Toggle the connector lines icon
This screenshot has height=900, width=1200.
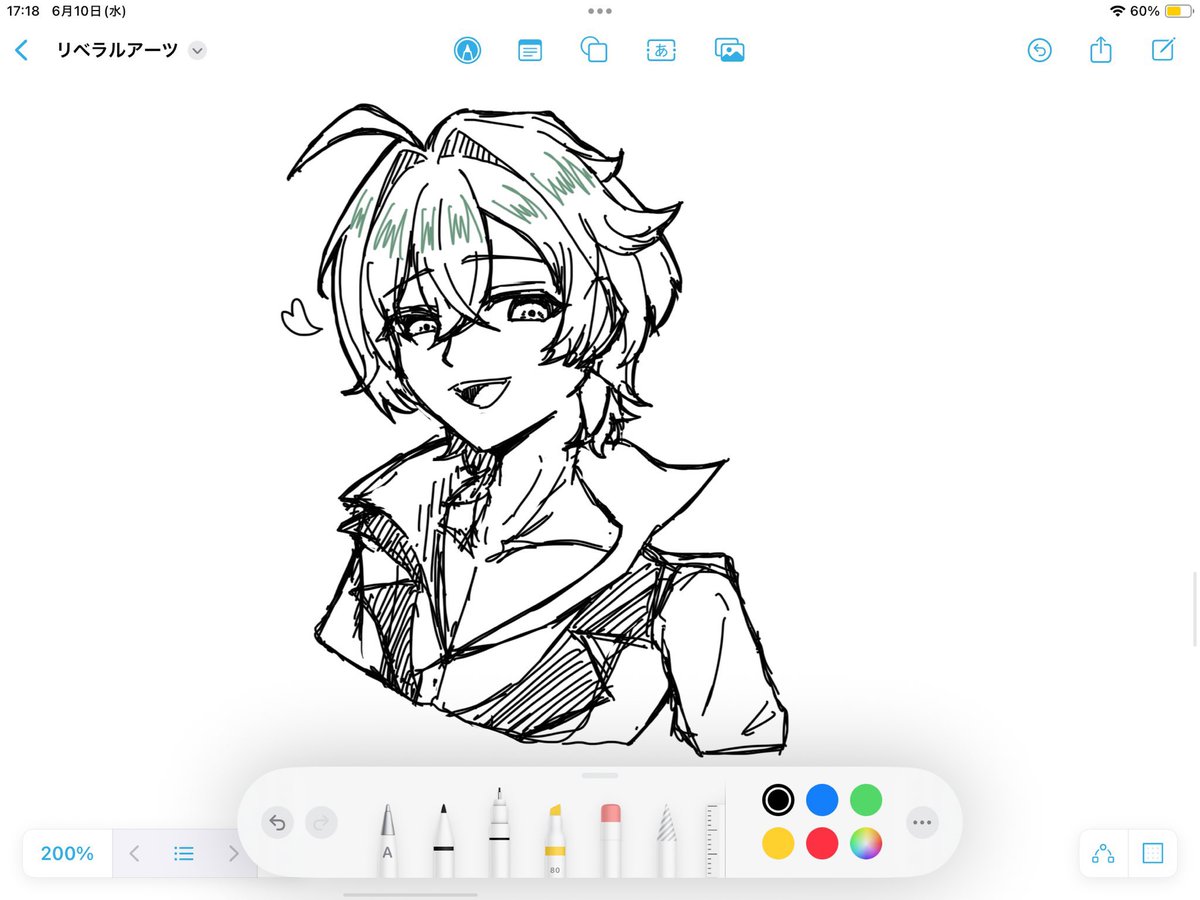[1104, 853]
